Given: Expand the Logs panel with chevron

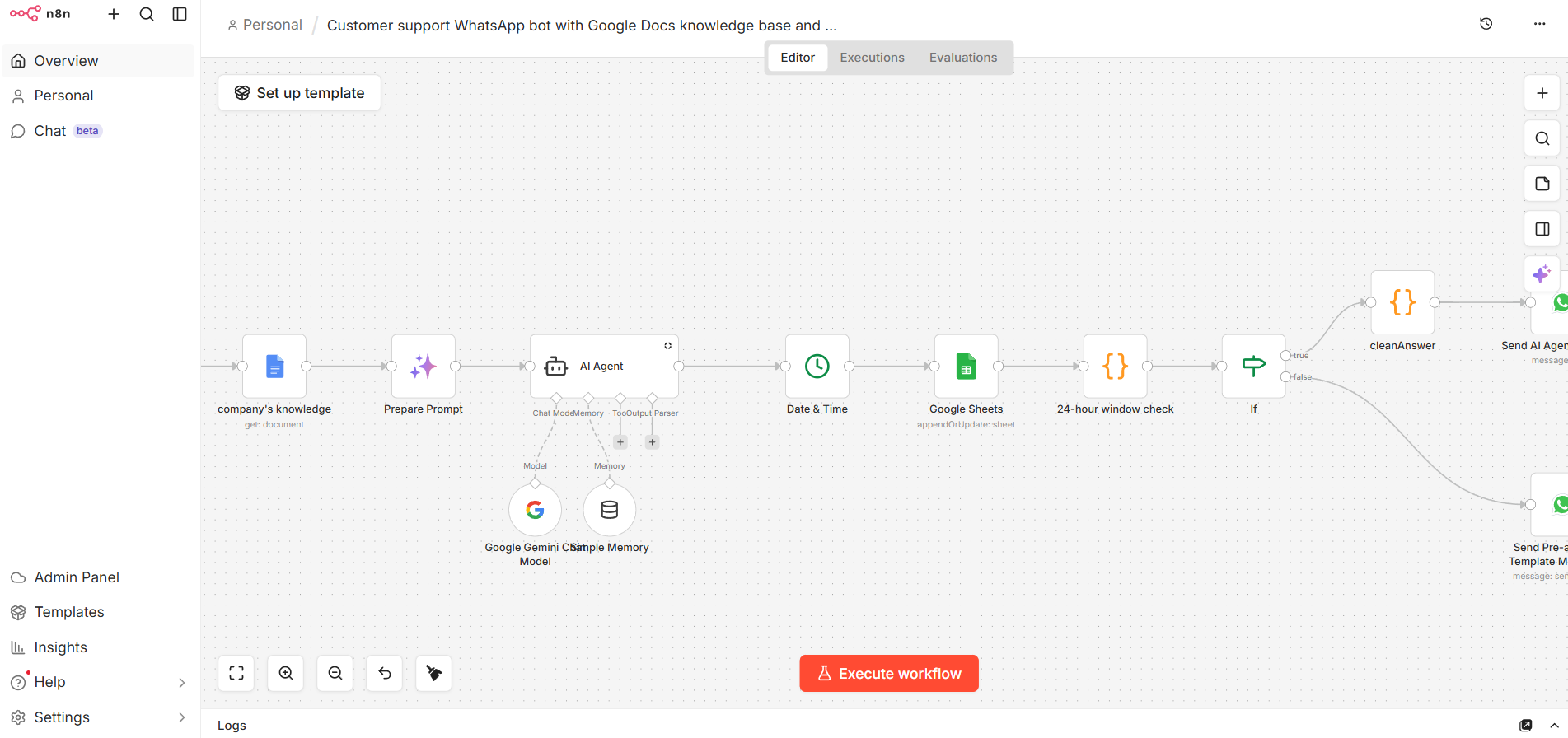Looking at the screenshot, I should tap(1555, 725).
